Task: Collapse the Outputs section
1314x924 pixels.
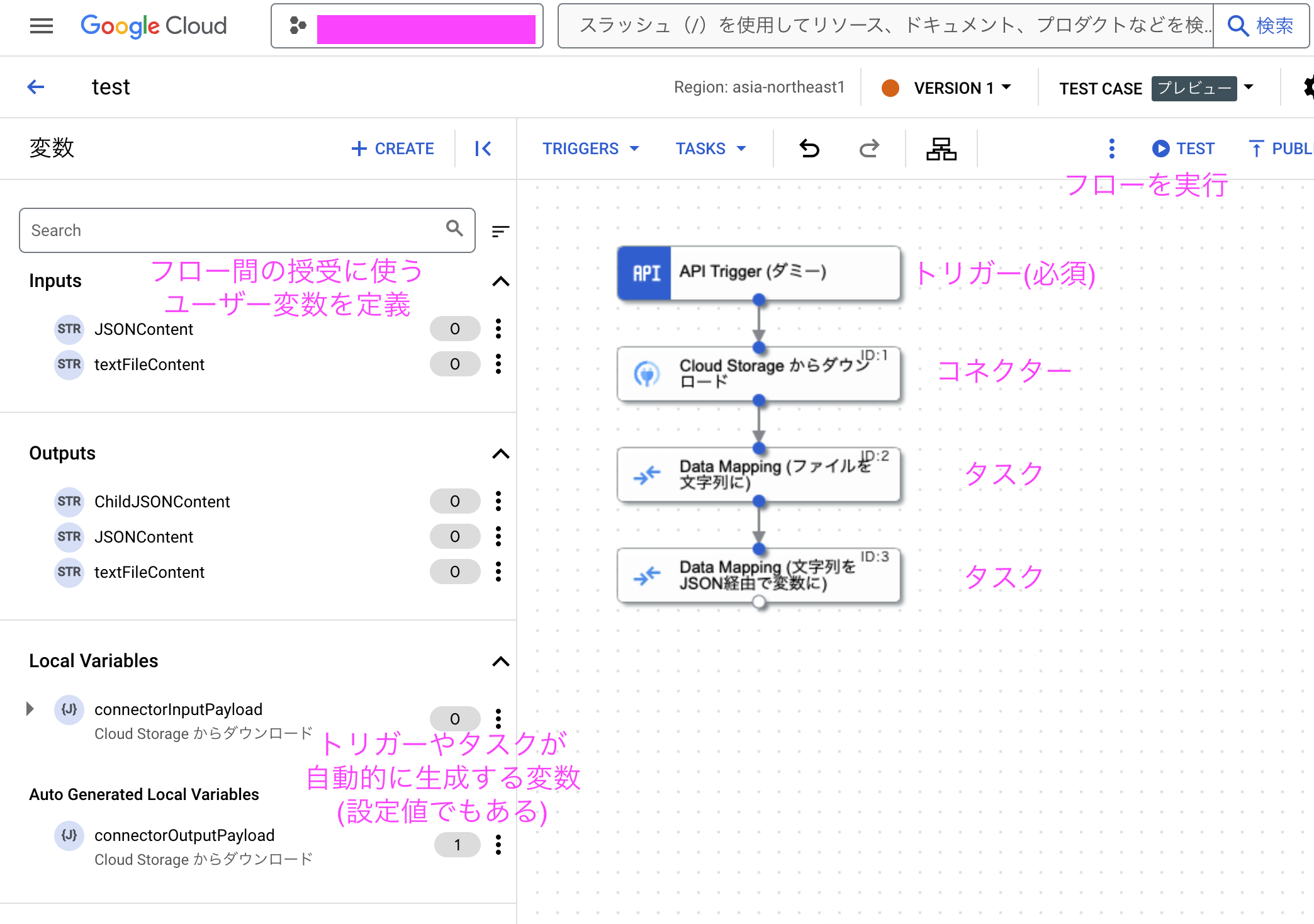Action: coord(500,454)
